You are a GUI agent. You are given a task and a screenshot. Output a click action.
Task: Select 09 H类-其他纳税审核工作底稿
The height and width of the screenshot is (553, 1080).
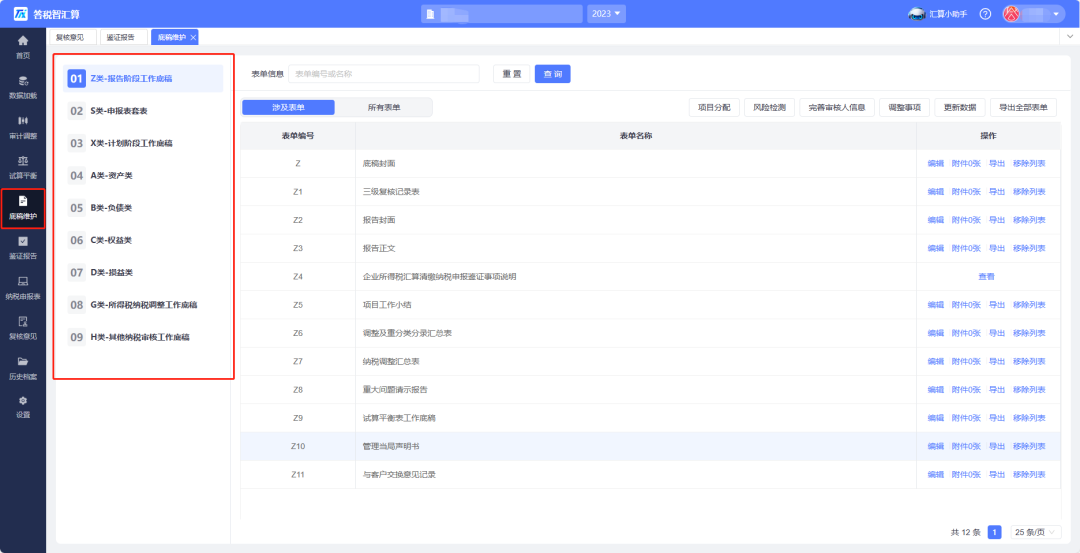143,337
